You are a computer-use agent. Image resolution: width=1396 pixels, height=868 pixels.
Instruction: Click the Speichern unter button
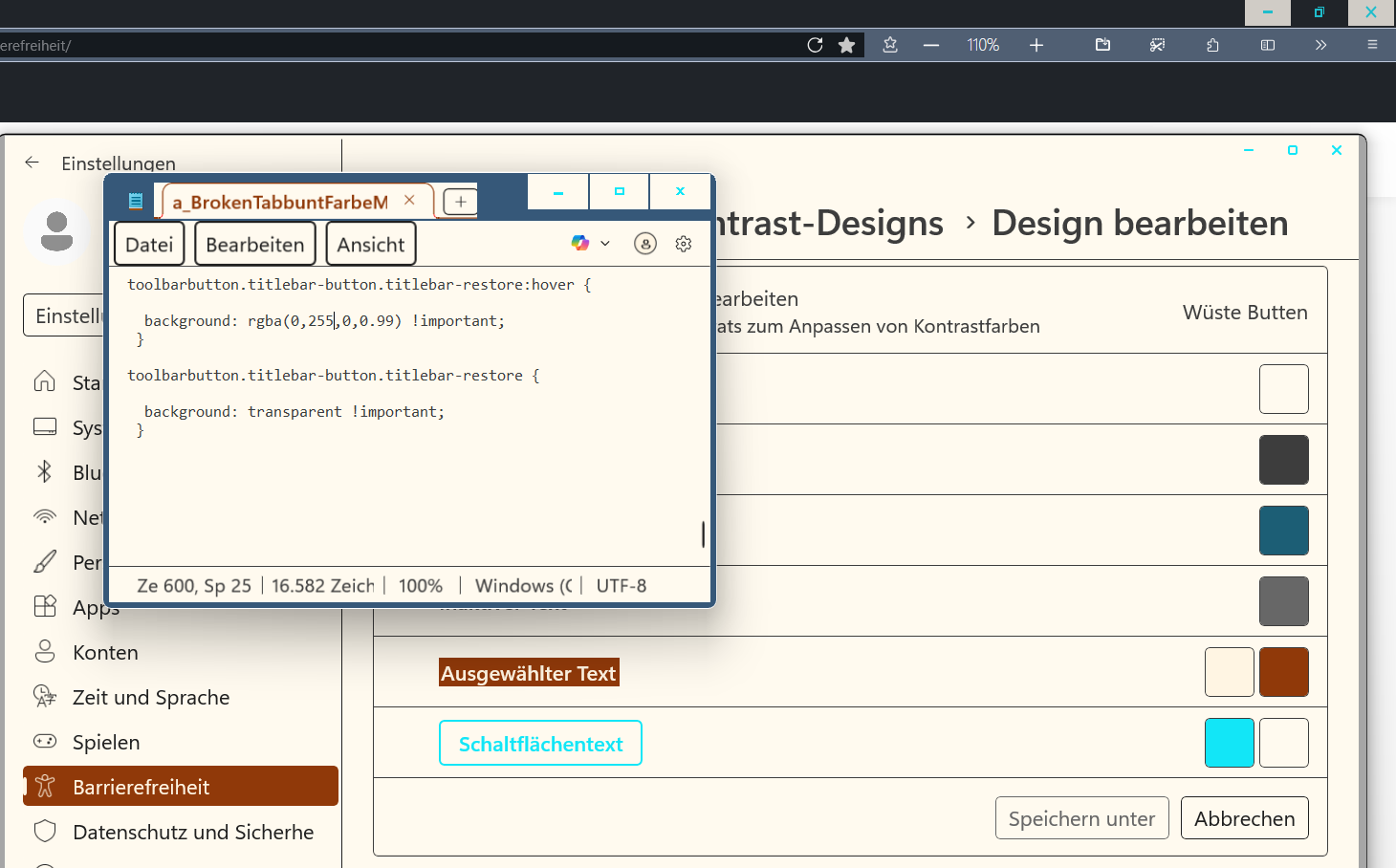click(x=1081, y=818)
